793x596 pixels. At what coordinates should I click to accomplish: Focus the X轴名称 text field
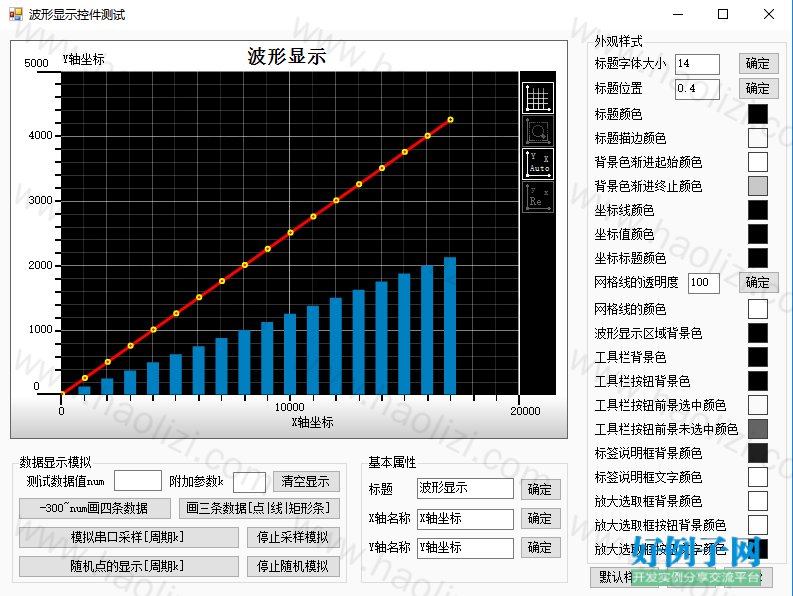click(x=465, y=519)
